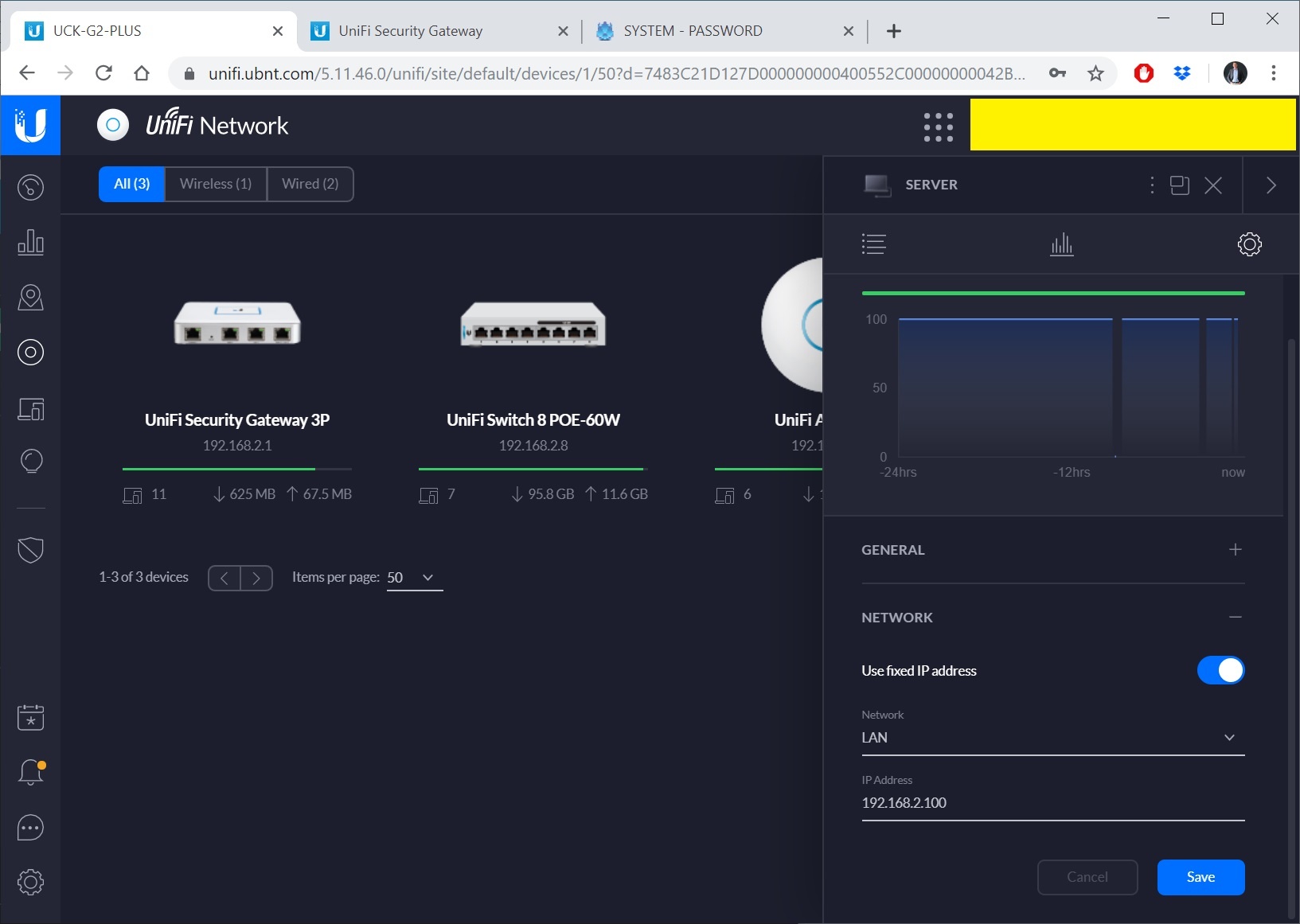Expand the GENERAL section

tap(1052, 550)
